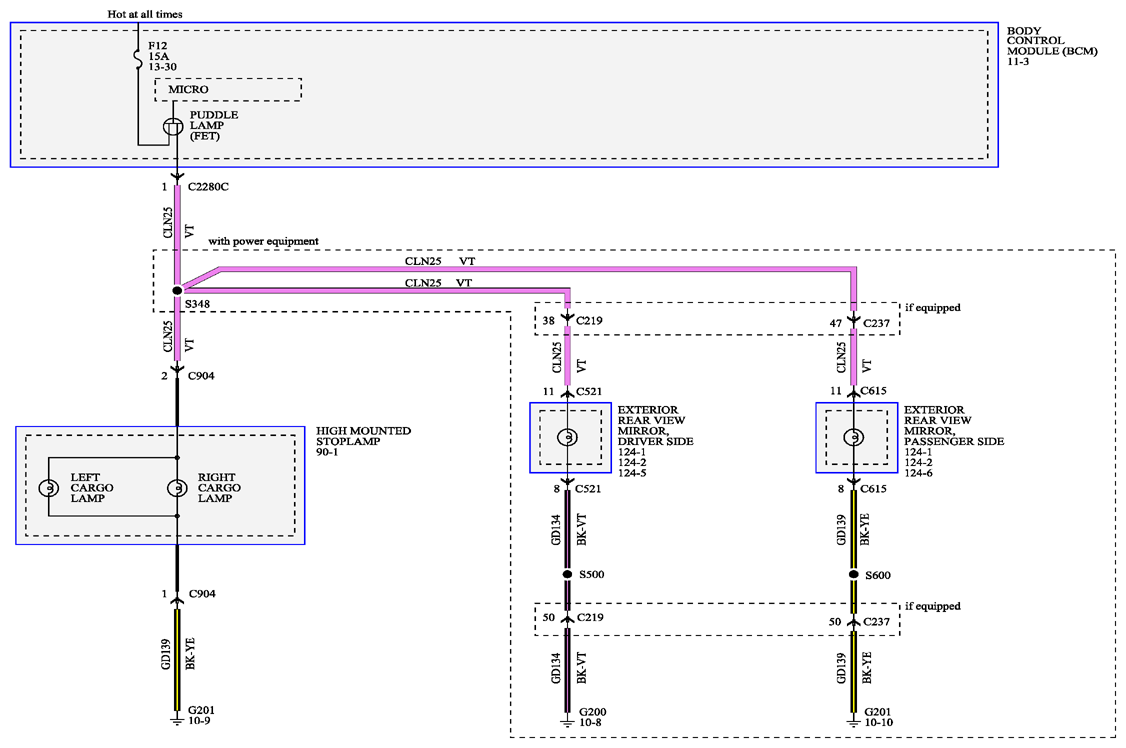Click the Right Cargo Lamp bulb symbol
Viewport: 1126px width, 748px height.
(177, 488)
